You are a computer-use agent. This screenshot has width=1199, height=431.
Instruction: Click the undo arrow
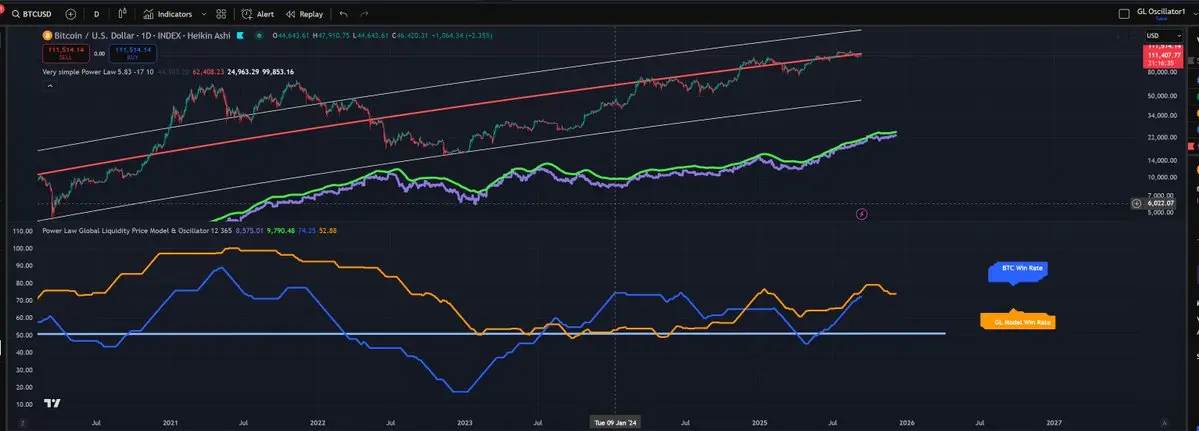[343, 14]
